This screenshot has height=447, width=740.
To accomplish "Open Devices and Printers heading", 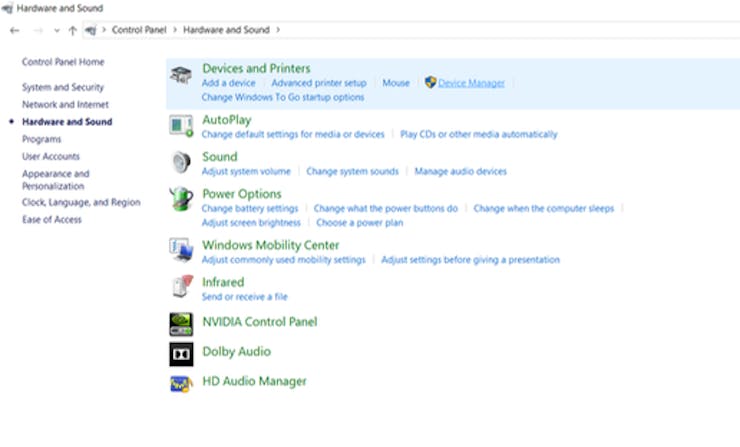I will click(256, 68).
